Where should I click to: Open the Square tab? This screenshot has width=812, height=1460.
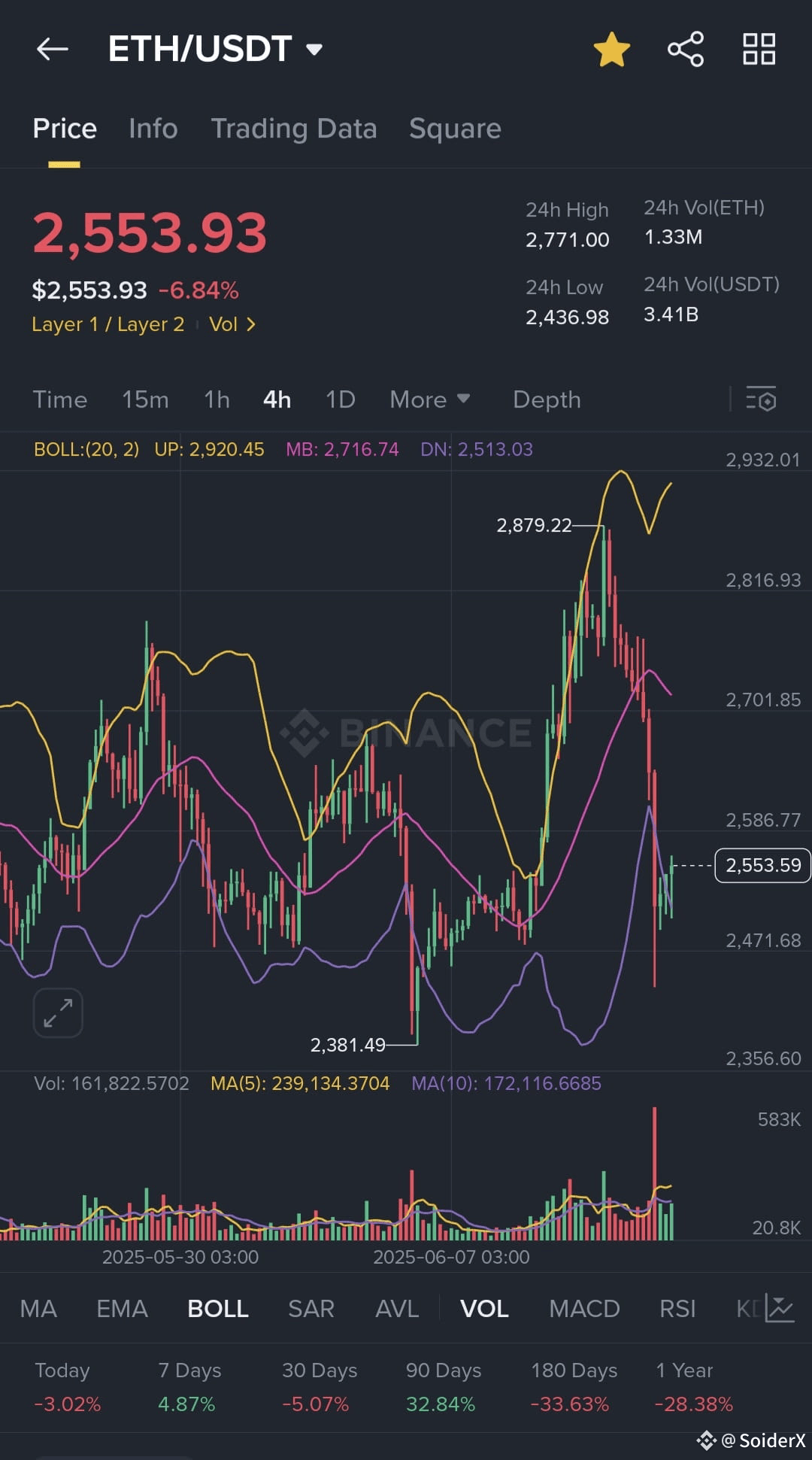pyautogui.click(x=455, y=129)
